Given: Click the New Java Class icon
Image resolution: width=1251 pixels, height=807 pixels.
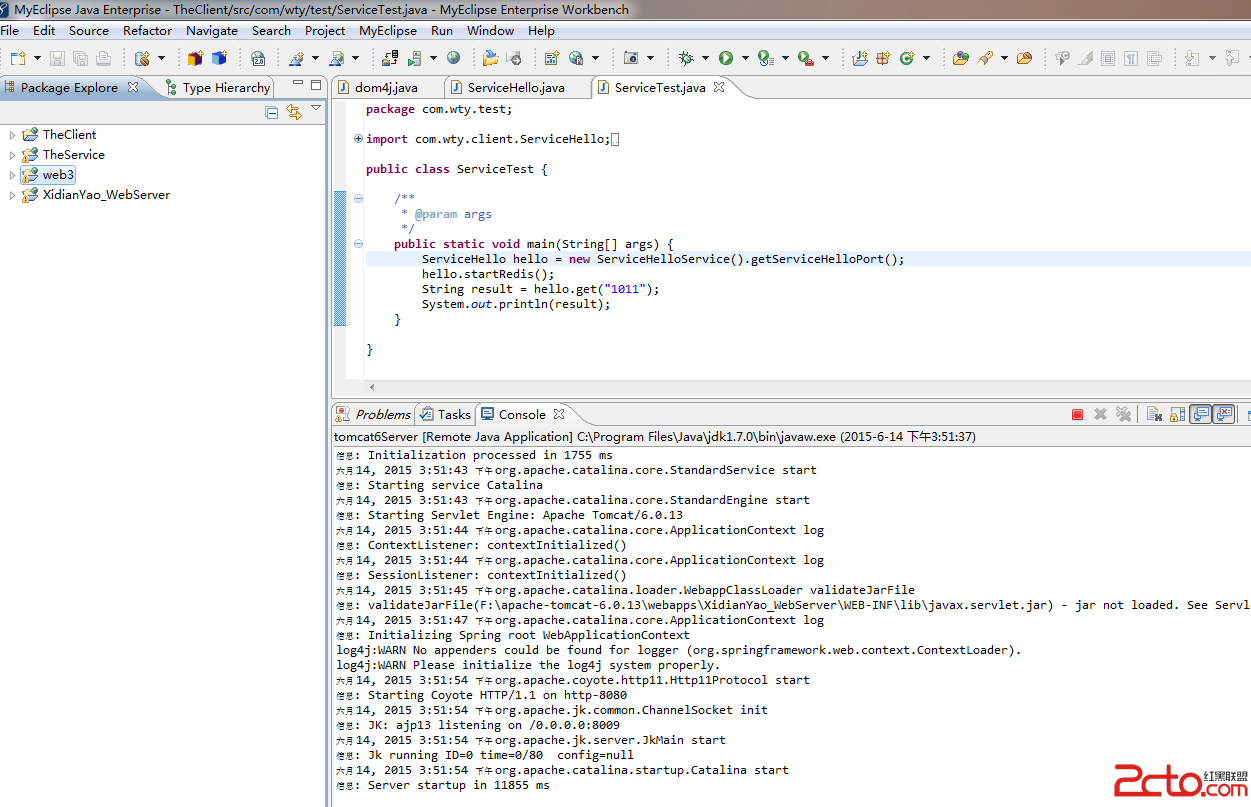Looking at the screenshot, I should [907, 58].
